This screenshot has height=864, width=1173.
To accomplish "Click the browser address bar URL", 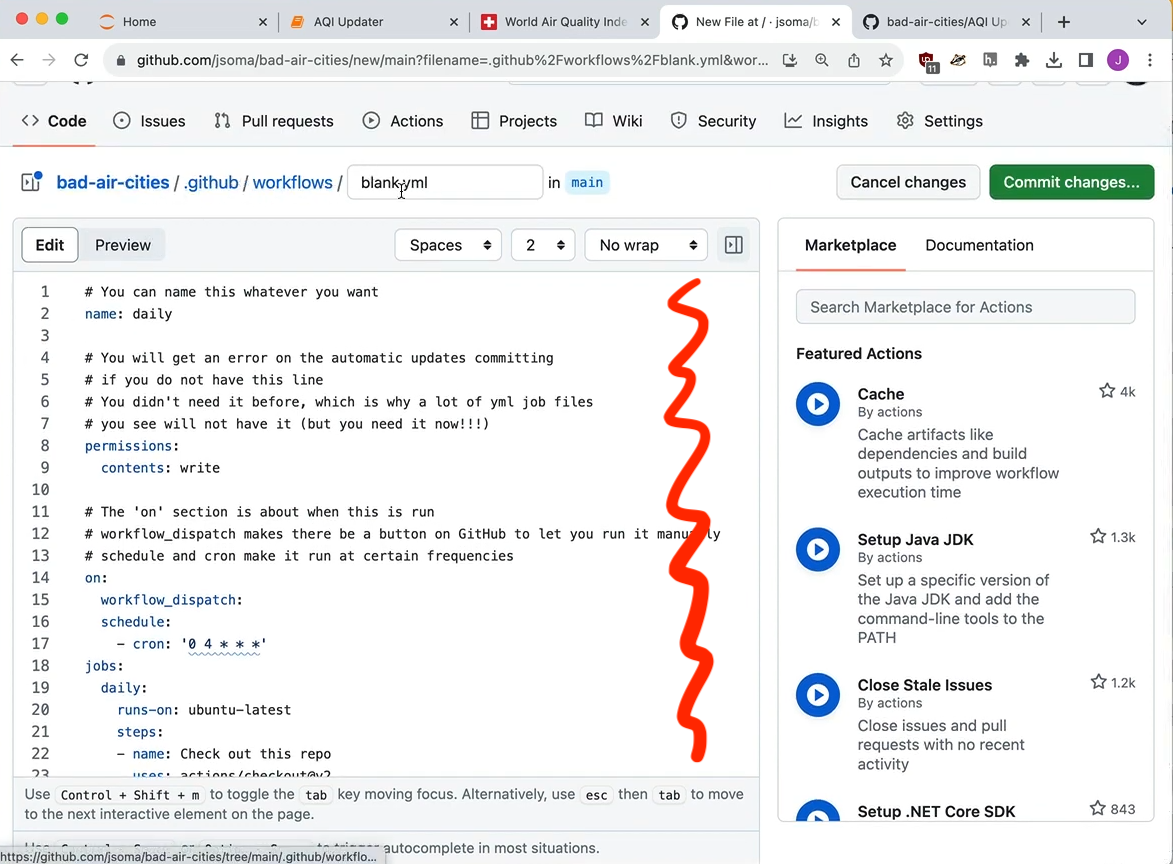I will (452, 61).
